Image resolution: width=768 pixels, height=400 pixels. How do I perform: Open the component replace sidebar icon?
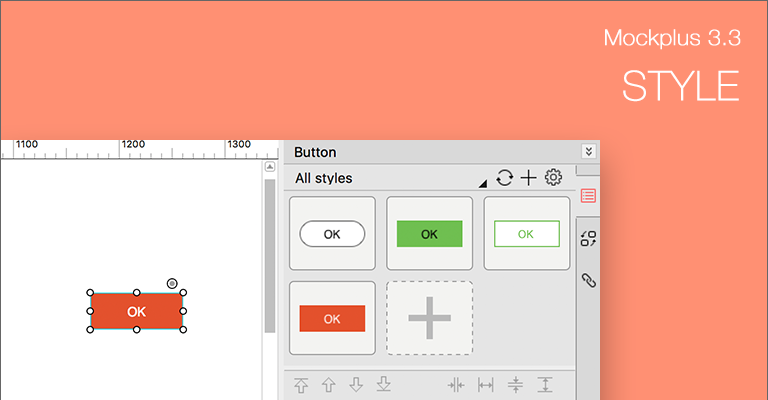[x=588, y=238]
